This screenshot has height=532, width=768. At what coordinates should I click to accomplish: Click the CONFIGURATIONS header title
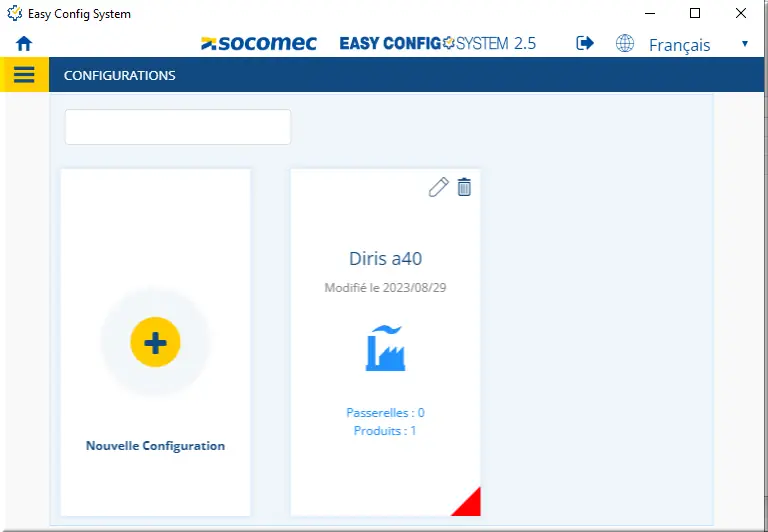click(120, 75)
